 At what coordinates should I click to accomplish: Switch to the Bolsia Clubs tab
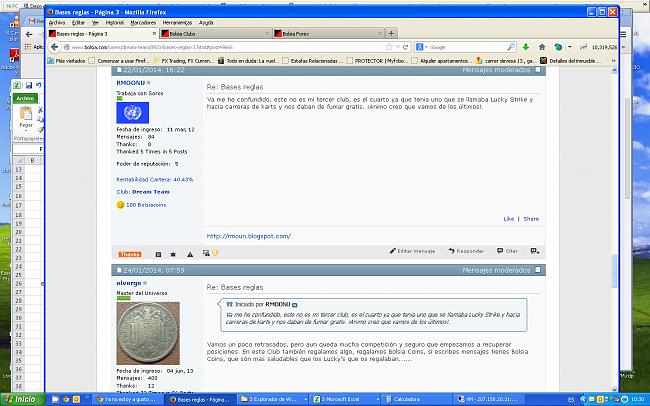(216, 34)
